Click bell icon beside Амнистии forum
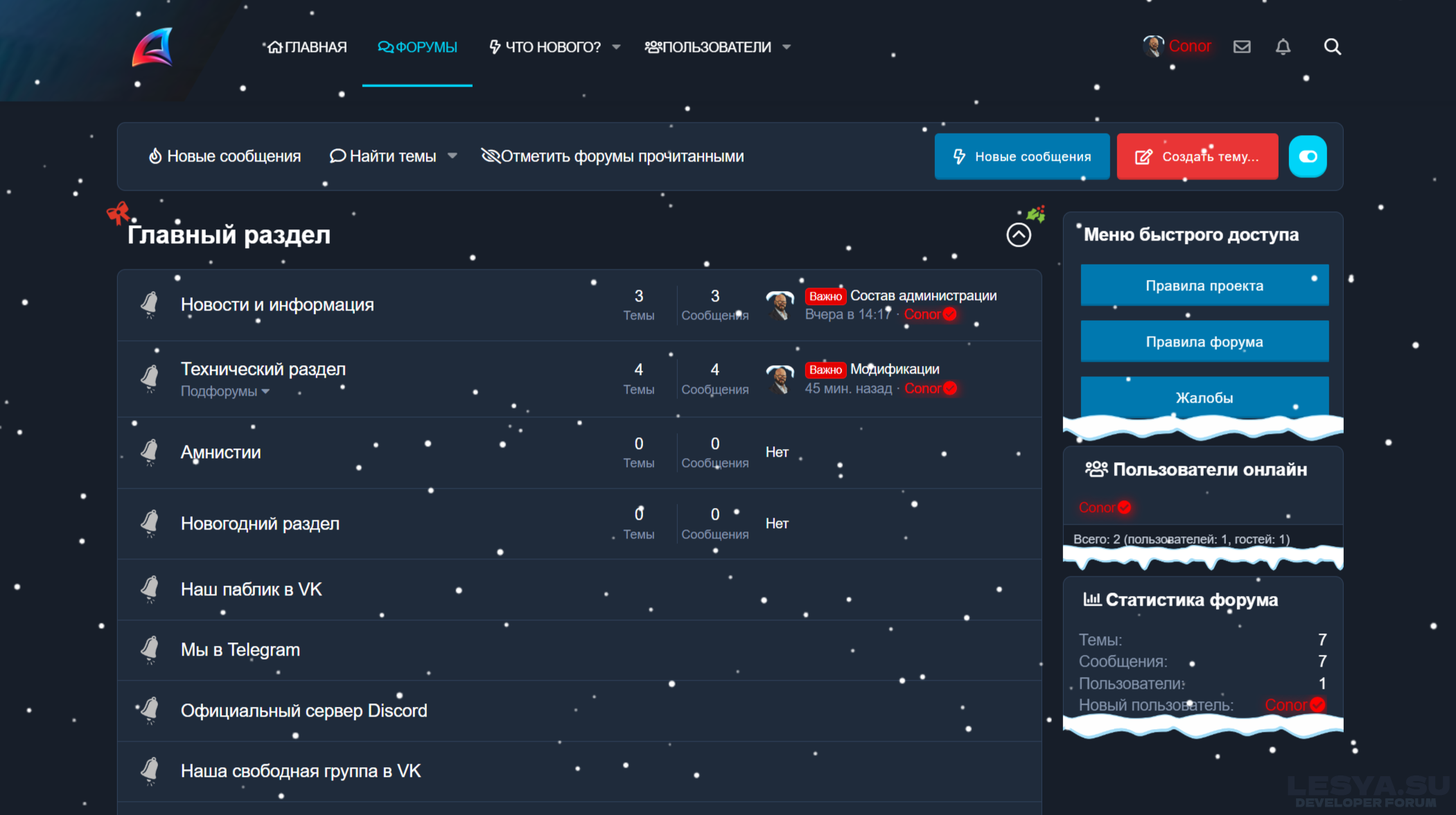Image resolution: width=1456 pixels, height=815 pixels. (150, 452)
